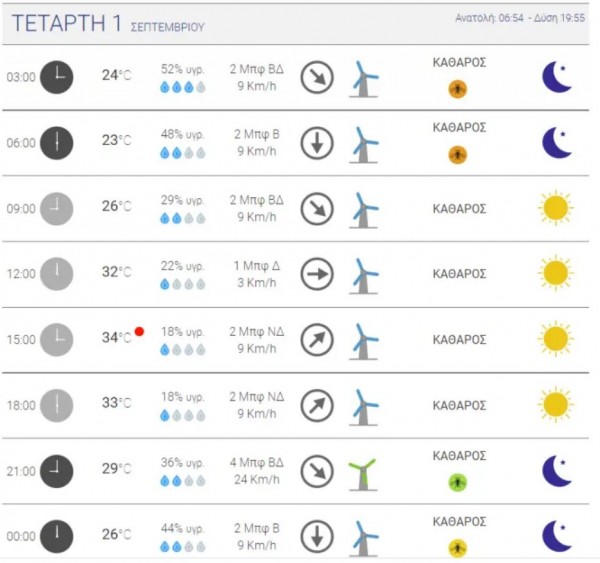This screenshot has width=600, height=563.
Task: Click the green mosquito badge at 21:00
Action: (457, 482)
